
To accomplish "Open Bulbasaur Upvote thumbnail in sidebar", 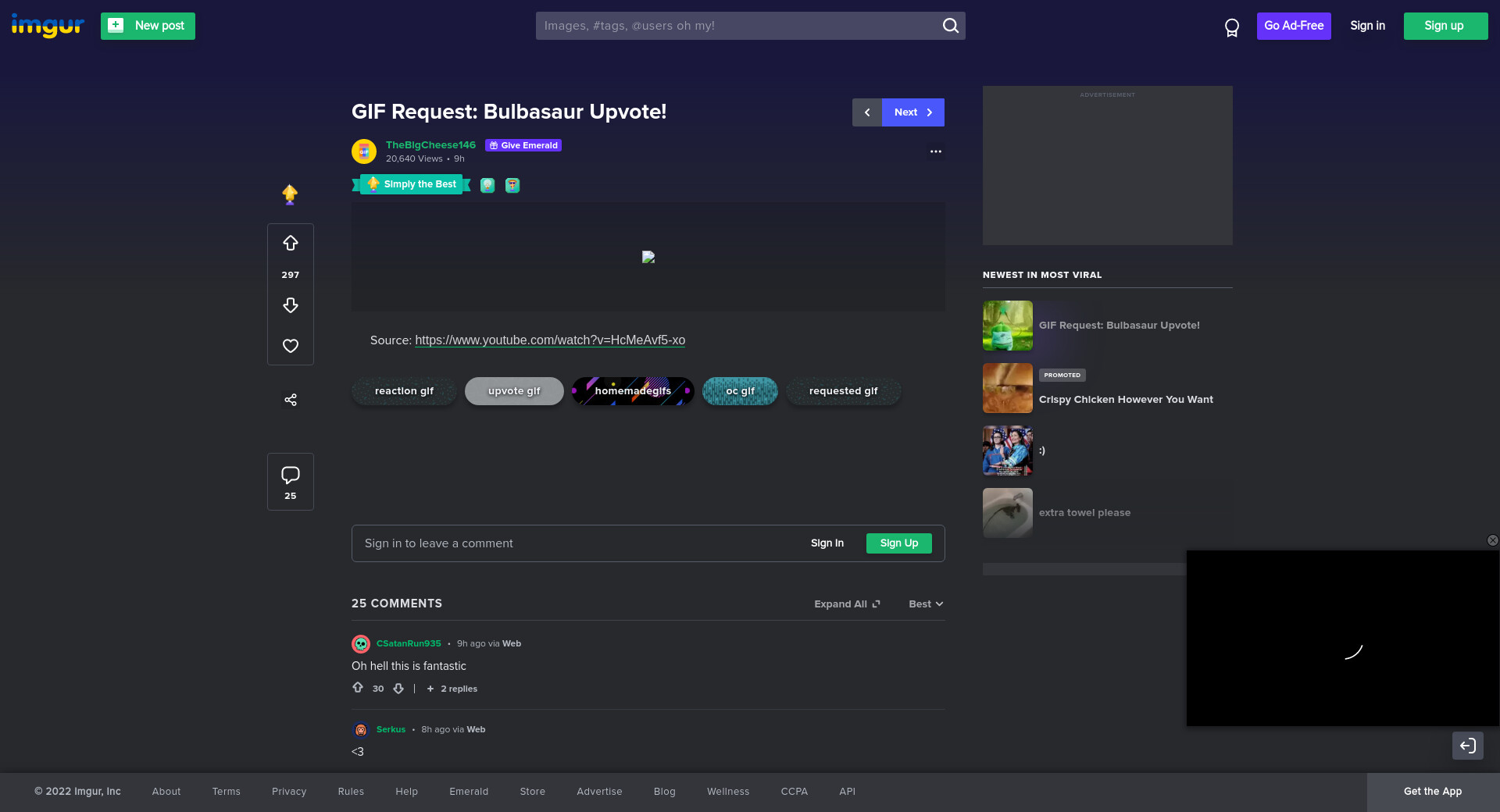I will pyautogui.click(x=1008, y=326).
